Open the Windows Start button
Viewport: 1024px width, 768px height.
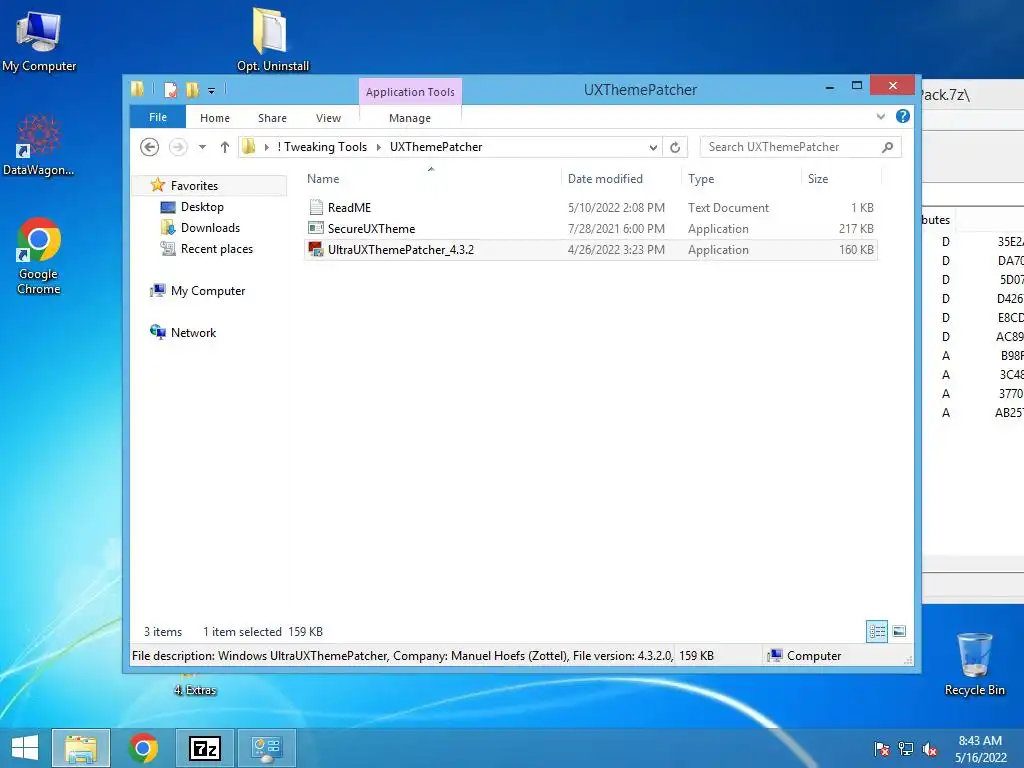pos(25,748)
